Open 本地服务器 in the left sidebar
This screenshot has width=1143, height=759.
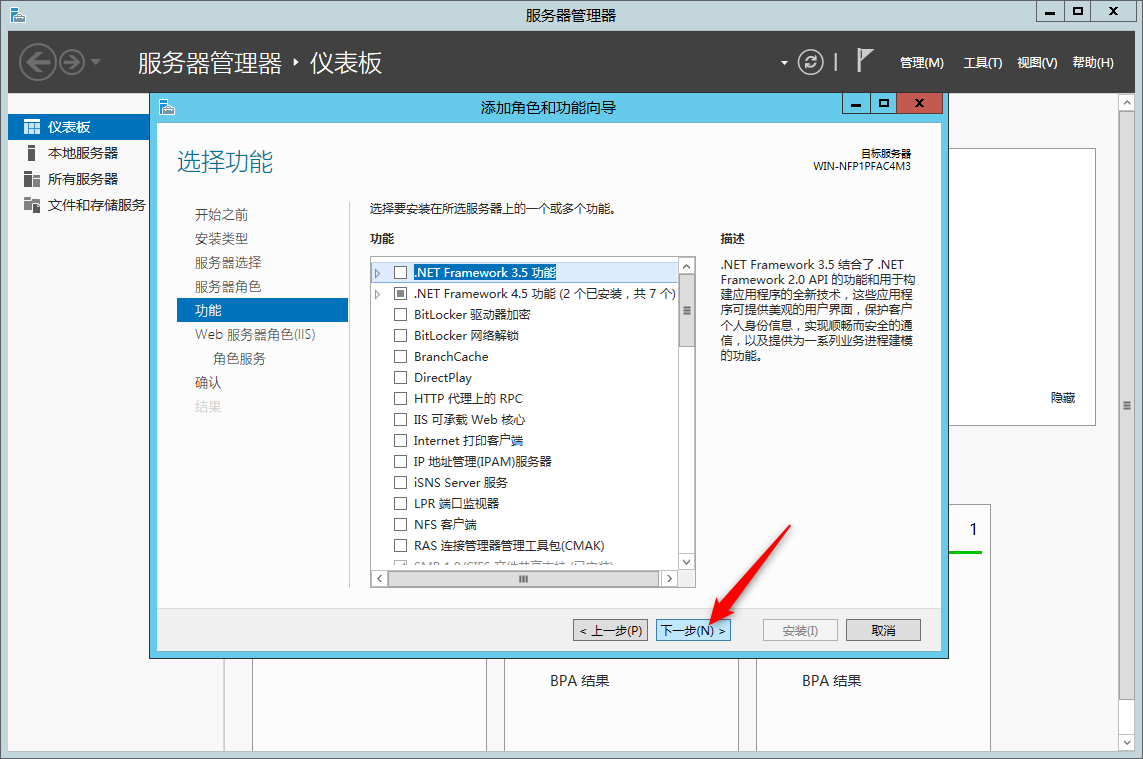click(82, 153)
